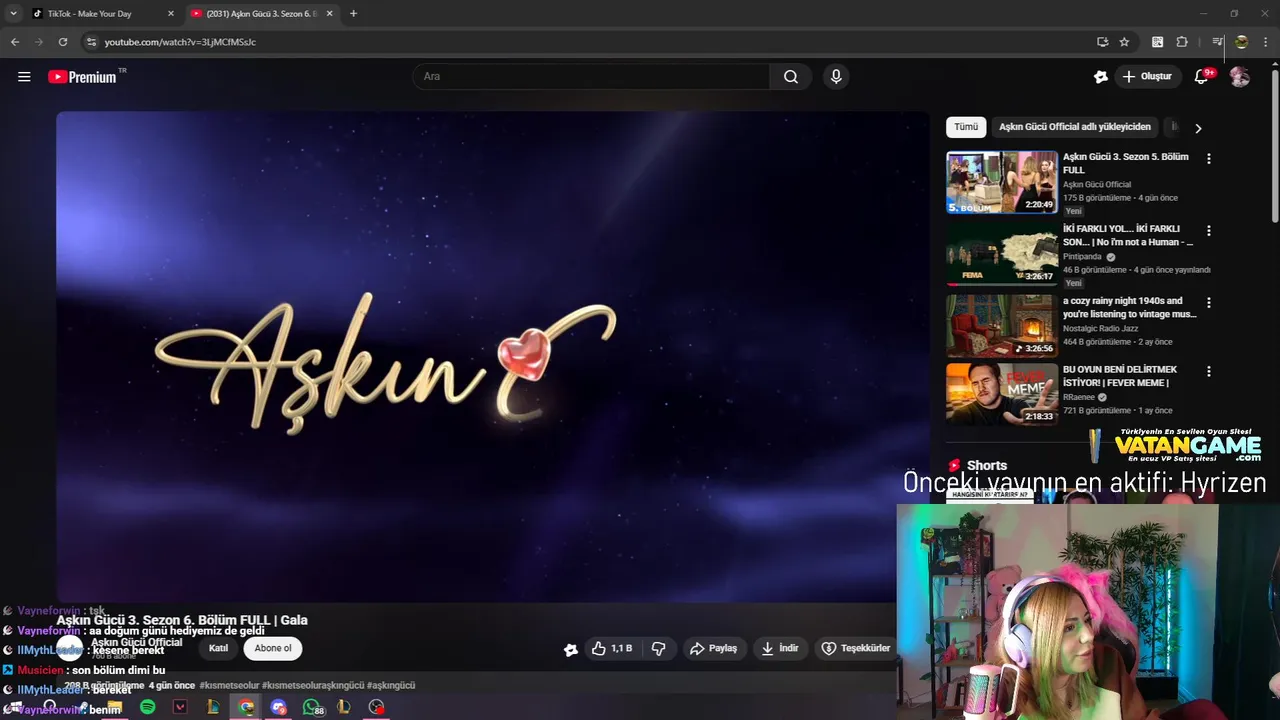This screenshot has height=720, width=1280.
Task: Click the İndir download button
Action: [780, 649]
